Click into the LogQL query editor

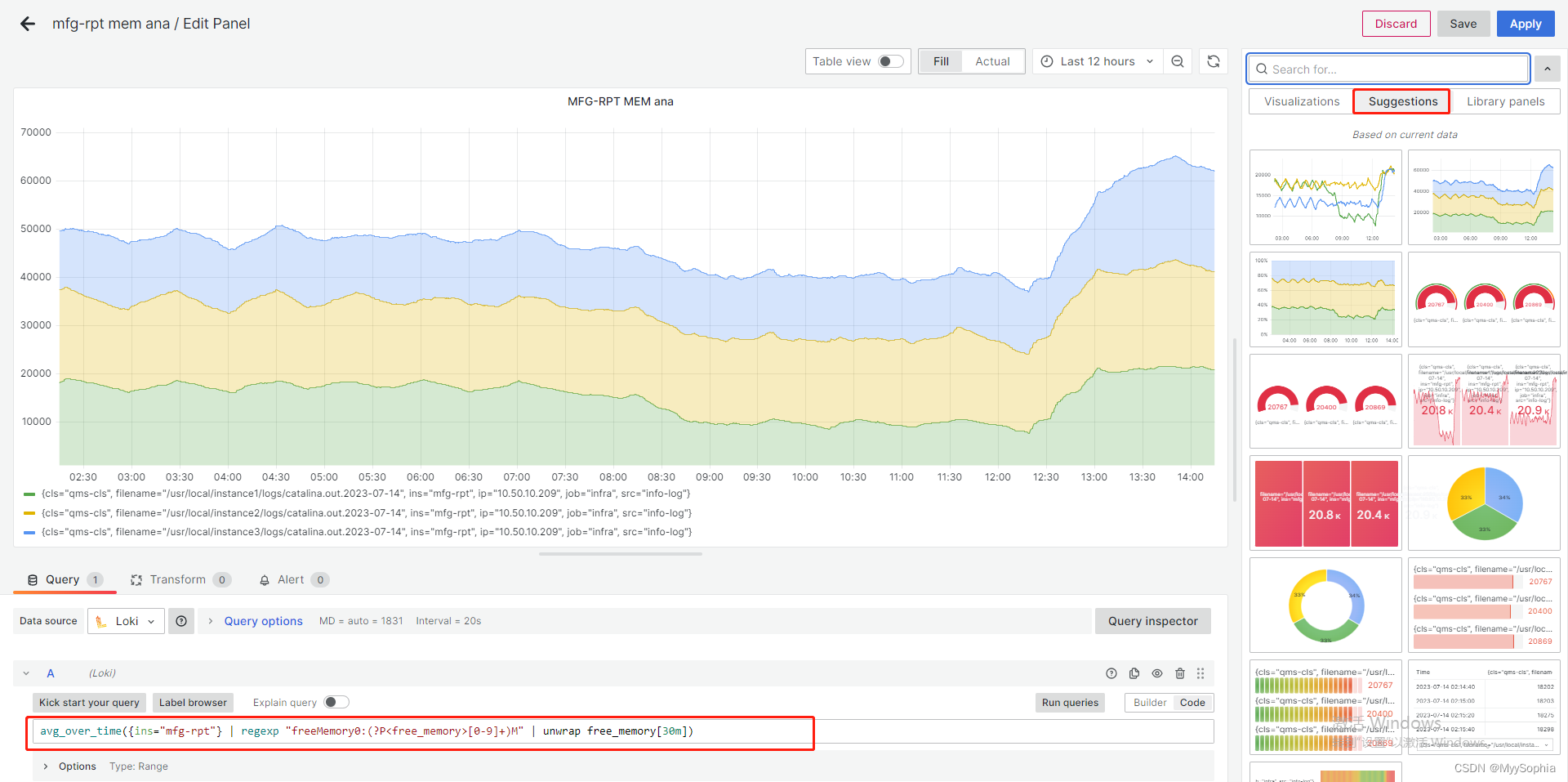[622, 731]
